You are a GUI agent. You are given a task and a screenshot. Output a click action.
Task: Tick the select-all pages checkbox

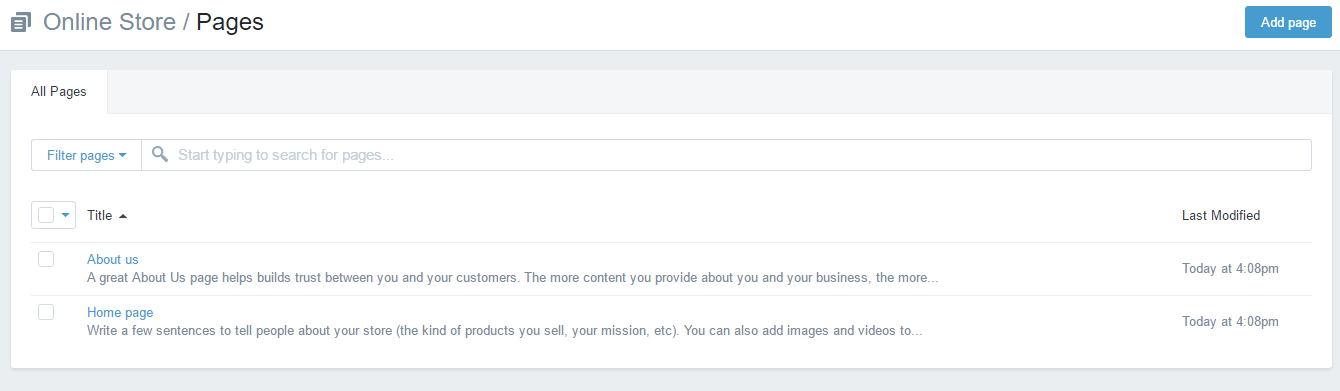point(46,215)
